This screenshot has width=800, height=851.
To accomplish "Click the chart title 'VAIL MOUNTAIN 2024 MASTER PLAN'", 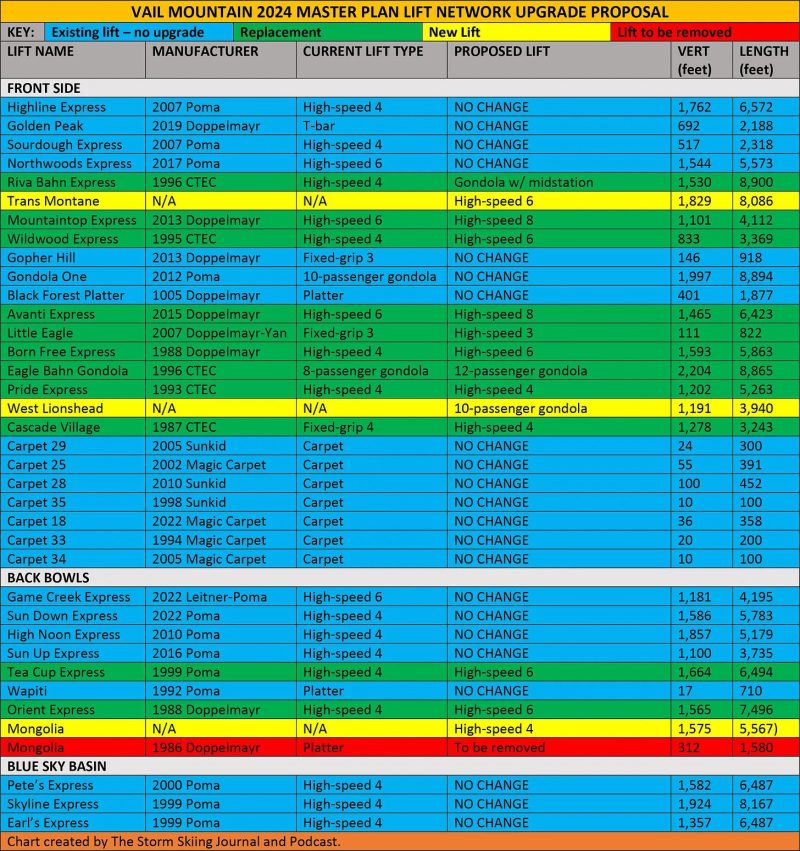I will [x=400, y=11].
